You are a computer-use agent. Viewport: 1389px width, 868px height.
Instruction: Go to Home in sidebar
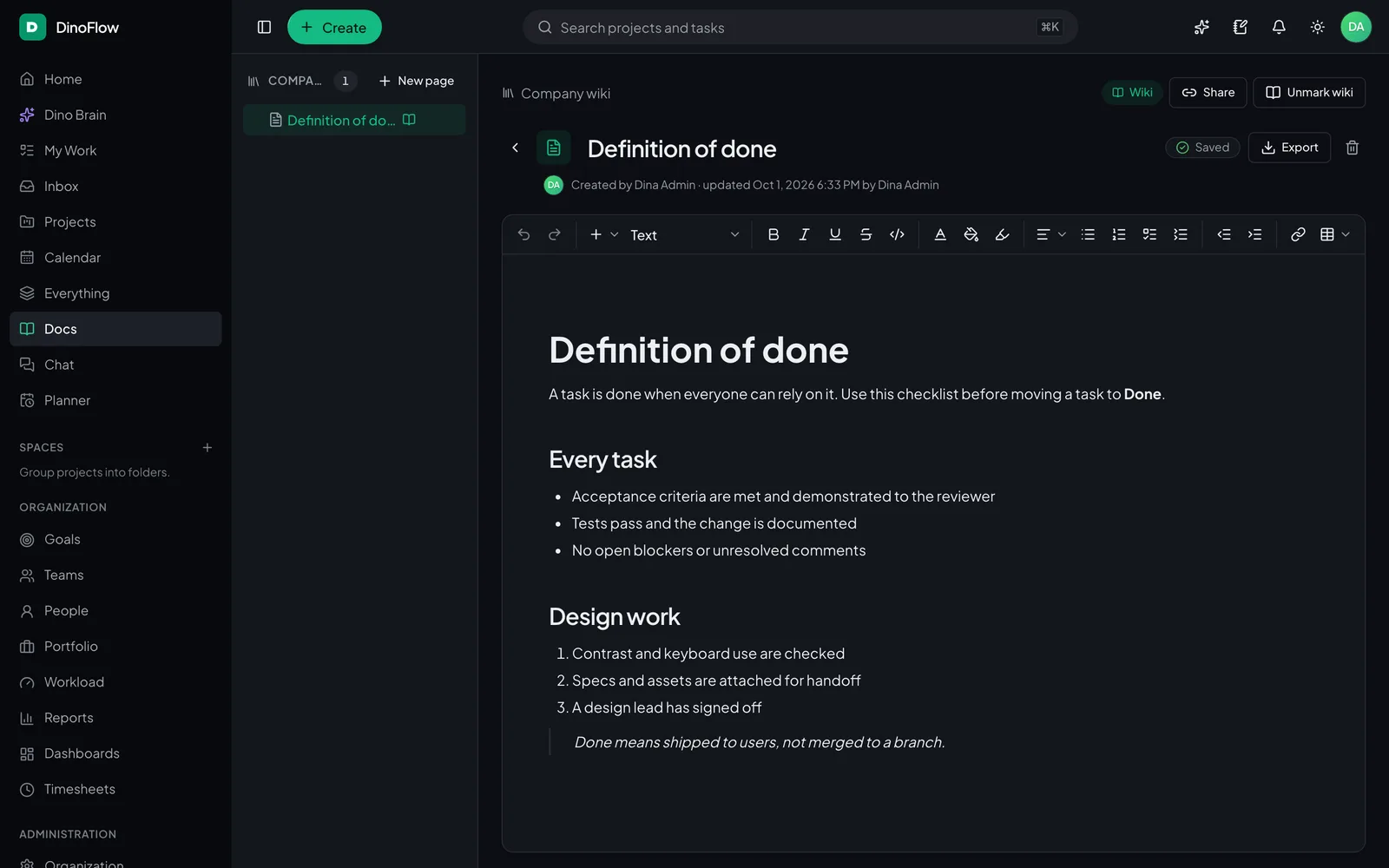115,79
